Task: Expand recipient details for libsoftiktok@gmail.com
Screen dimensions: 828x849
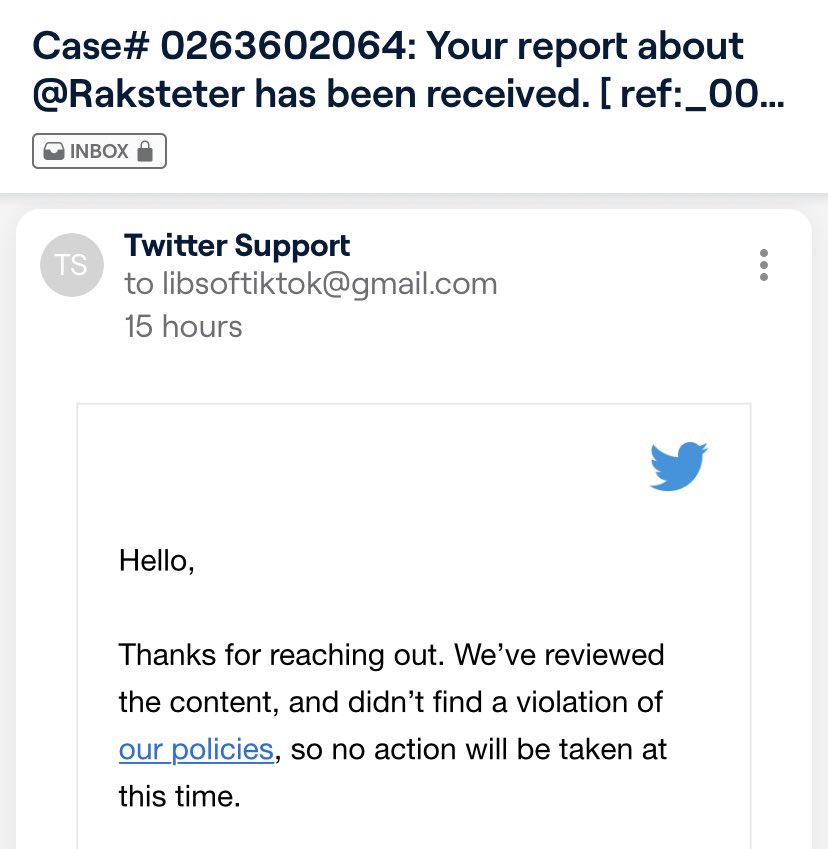Action: [311, 284]
